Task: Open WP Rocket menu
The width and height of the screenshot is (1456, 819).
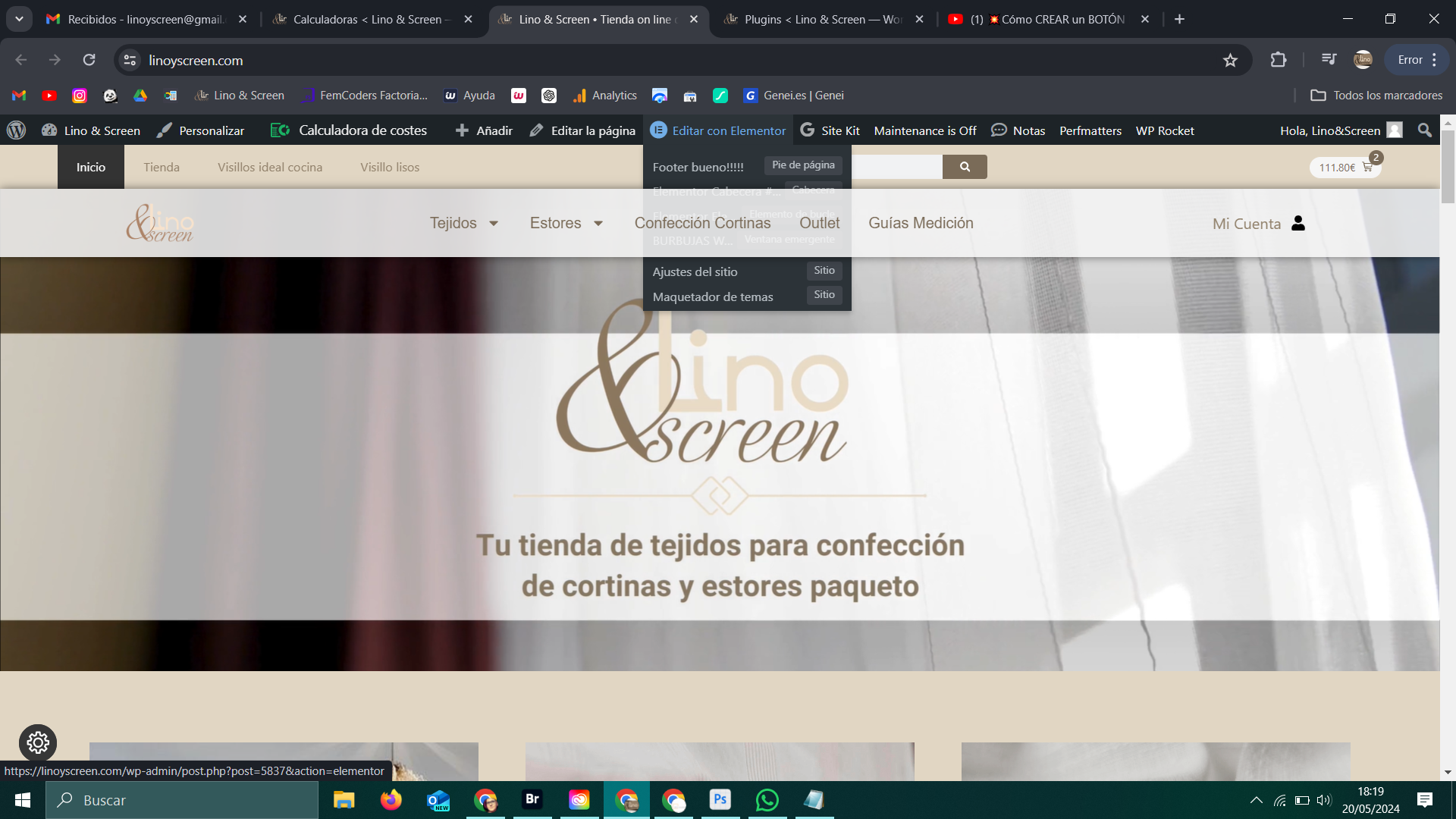Action: 1165,130
